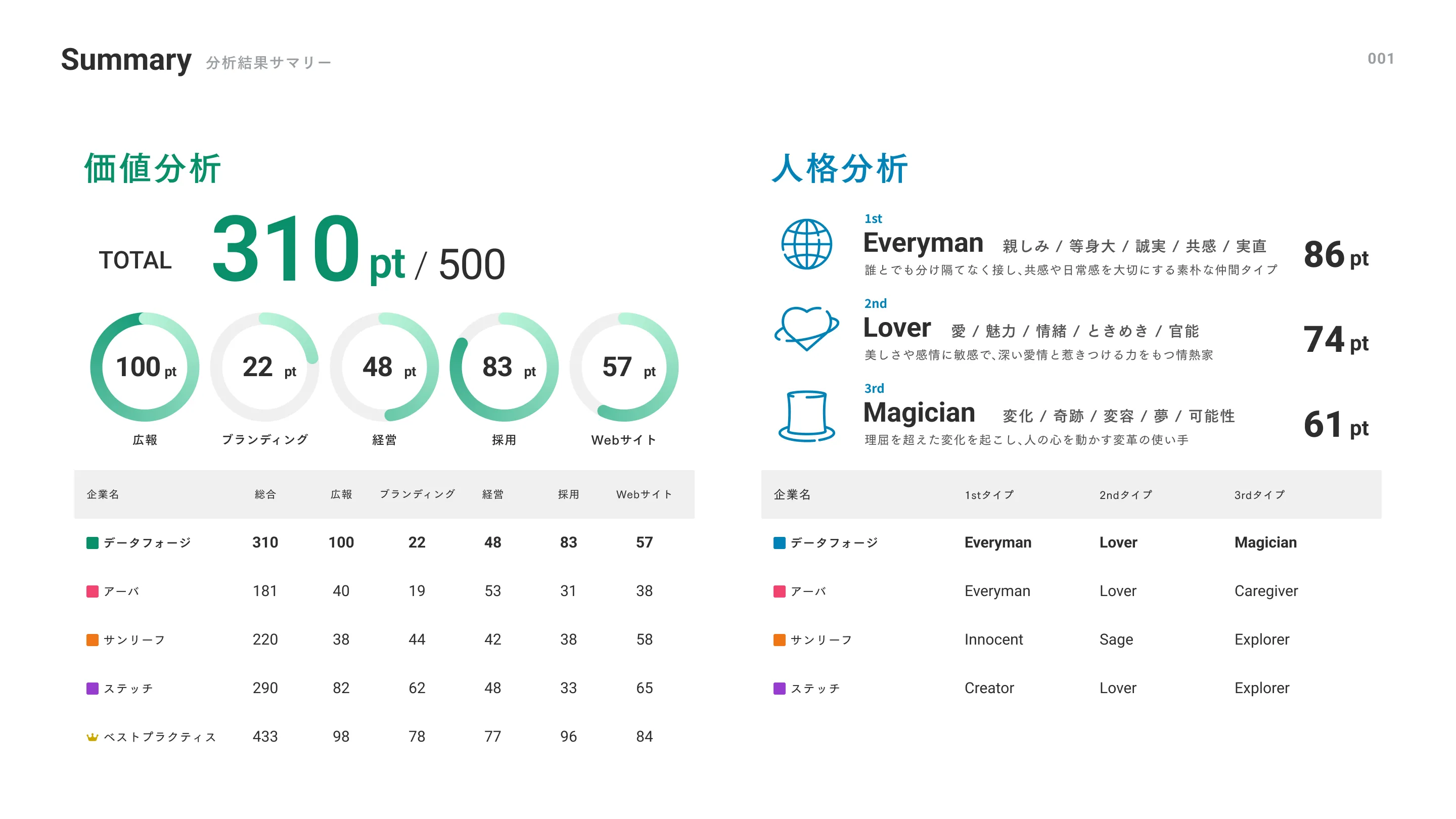Click the 総合 column header
This screenshot has width=1456, height=819.
point(264,494)
